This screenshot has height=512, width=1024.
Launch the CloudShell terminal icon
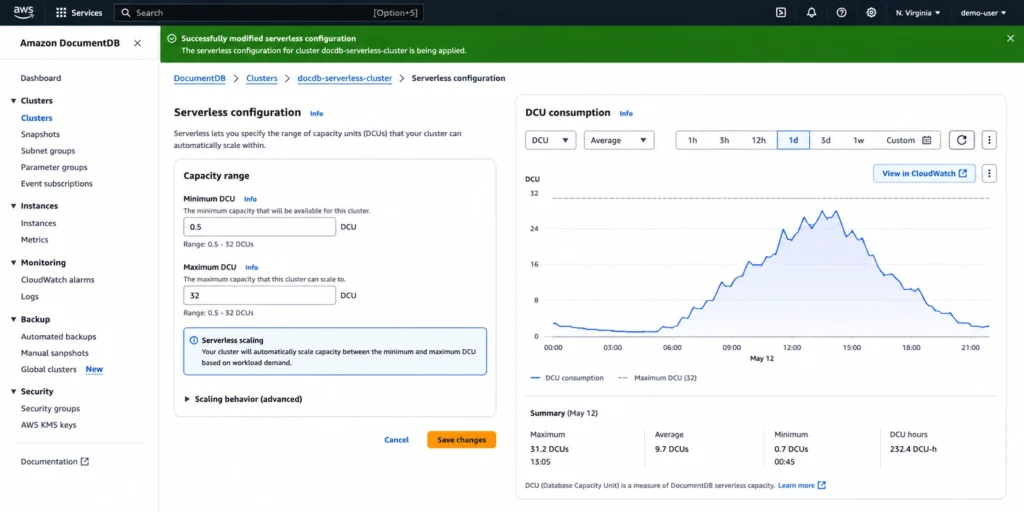pos(780,12)
